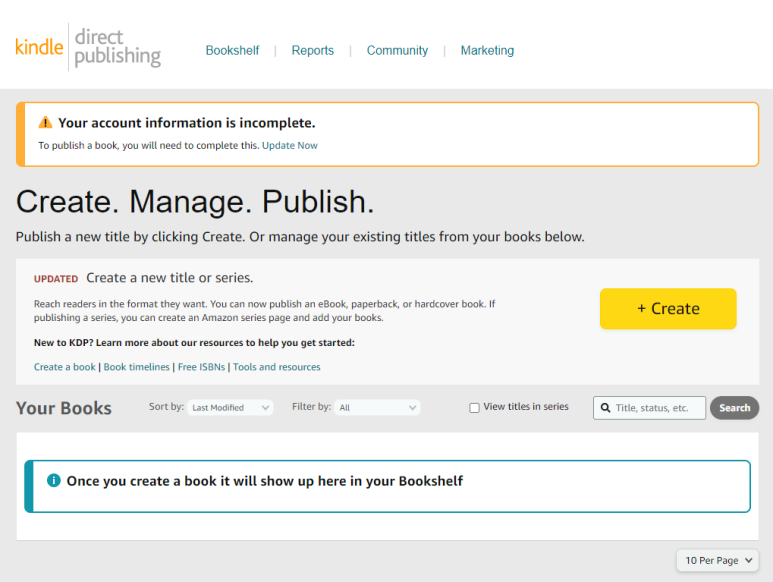
Task: Open the Community tab
Action: pos(397,50)
